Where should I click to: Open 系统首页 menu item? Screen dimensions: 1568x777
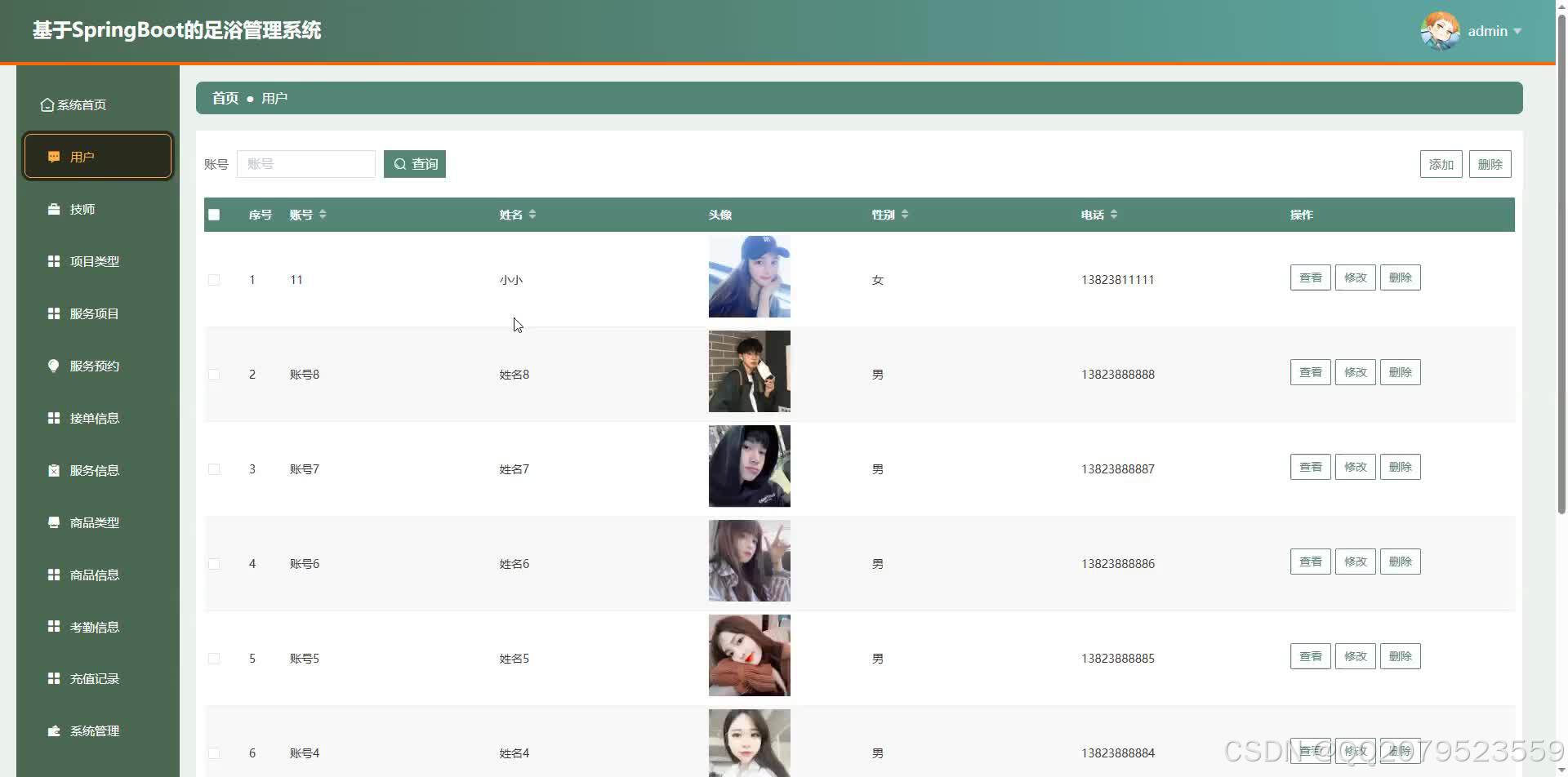tap(98, 104)
